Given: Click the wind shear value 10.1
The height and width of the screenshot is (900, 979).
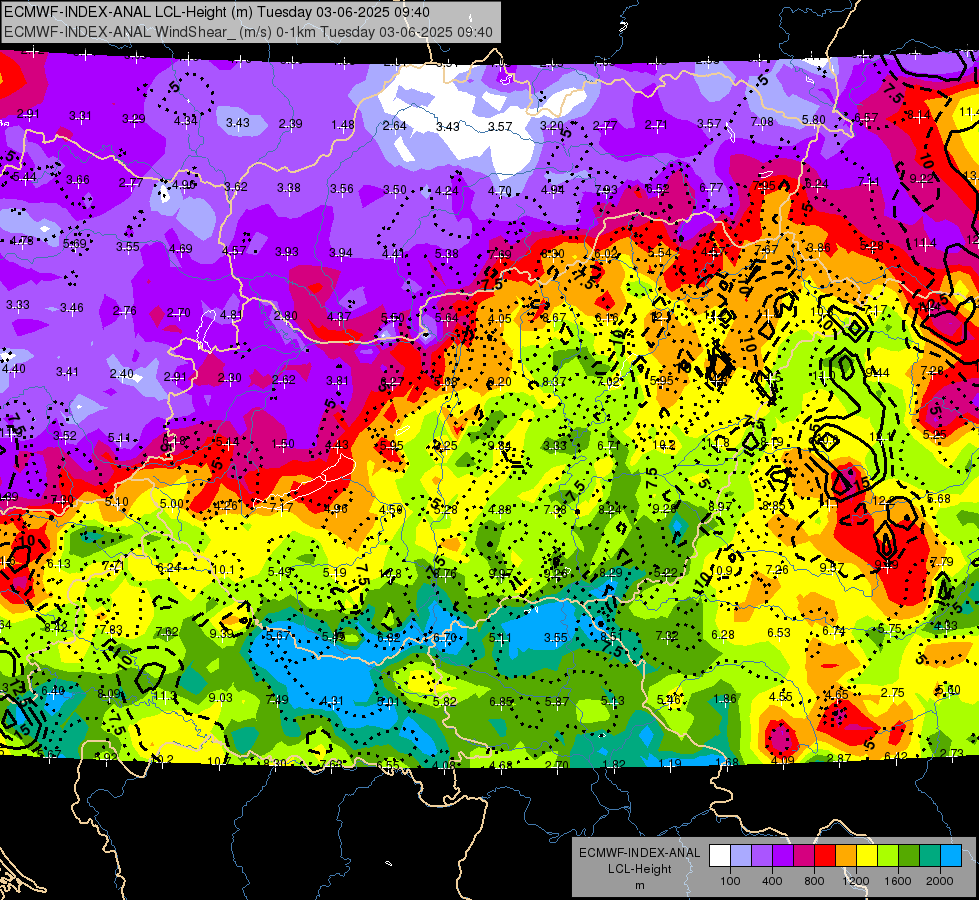Looking at the screenshot, I should (223, 570).
